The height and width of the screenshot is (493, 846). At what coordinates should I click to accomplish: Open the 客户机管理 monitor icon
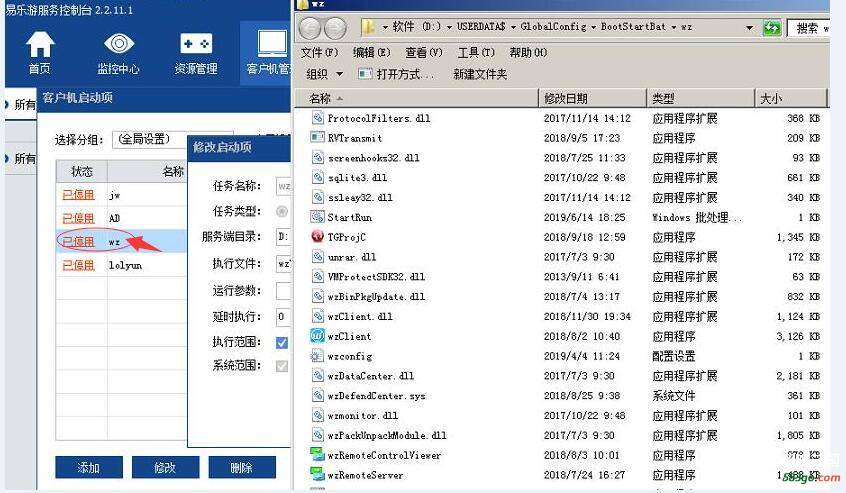(x=272, y=44)
